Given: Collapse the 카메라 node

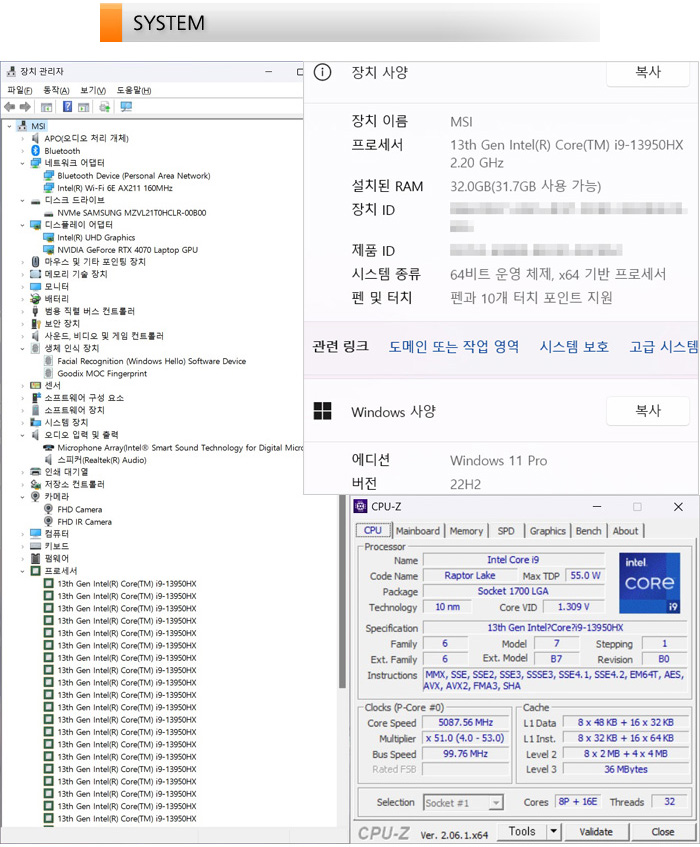Looking at the screenshot, I should coord(22,496).
